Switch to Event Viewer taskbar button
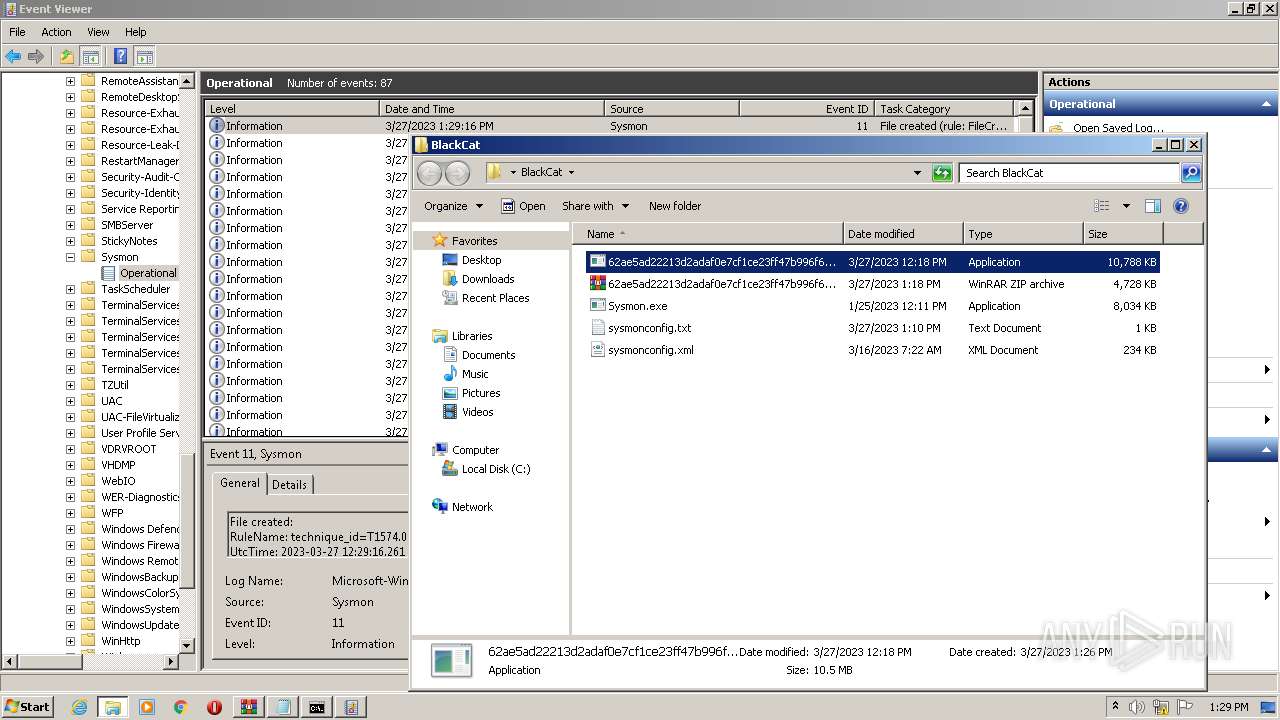This screenshot has height=720, width=1280. tap(350, 707)
